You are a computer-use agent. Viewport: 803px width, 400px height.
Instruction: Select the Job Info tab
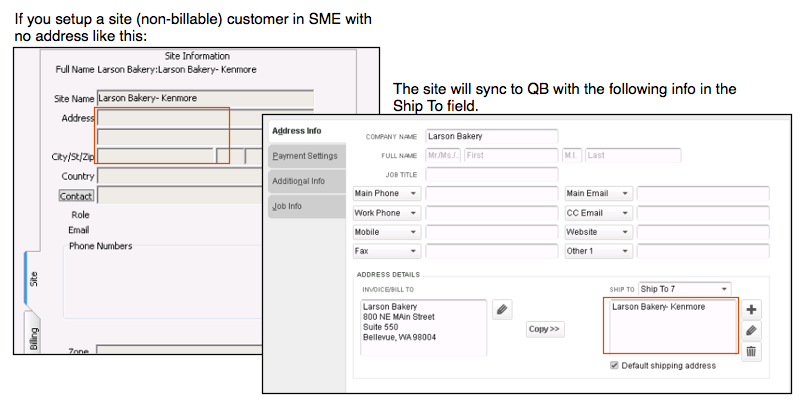click(x=306, y=206)
